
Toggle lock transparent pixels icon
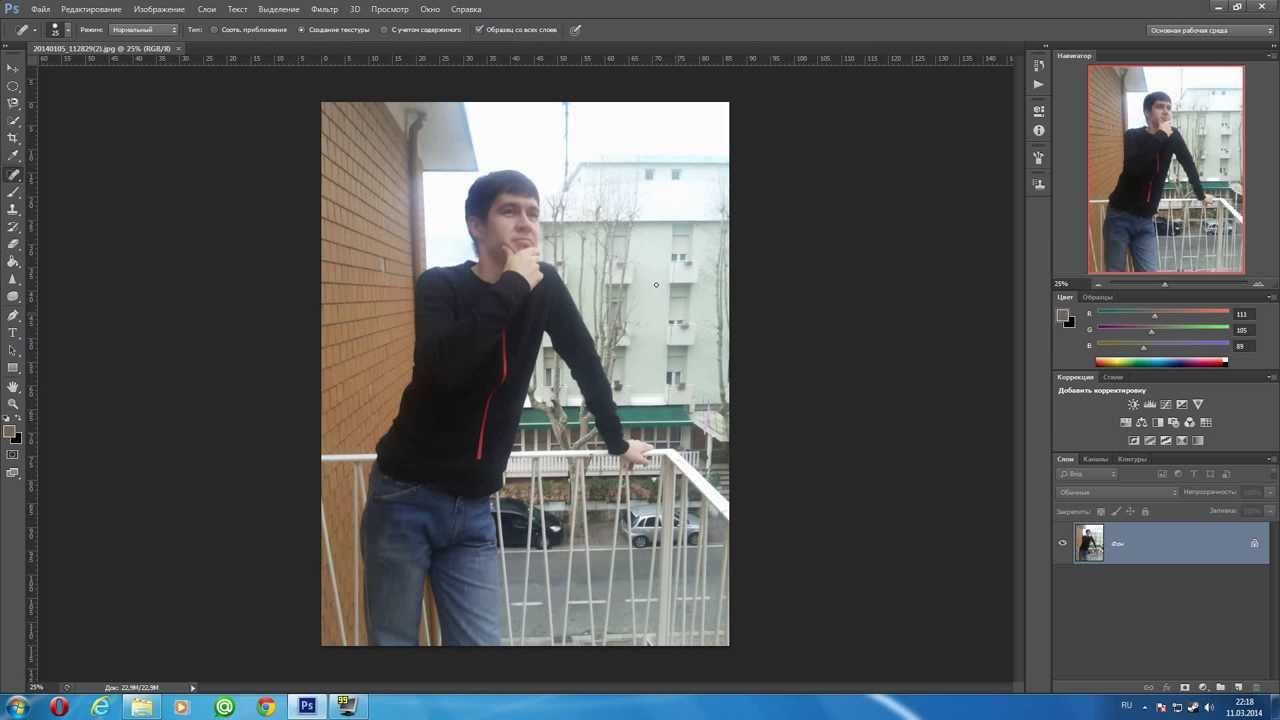coord(1101,511)
